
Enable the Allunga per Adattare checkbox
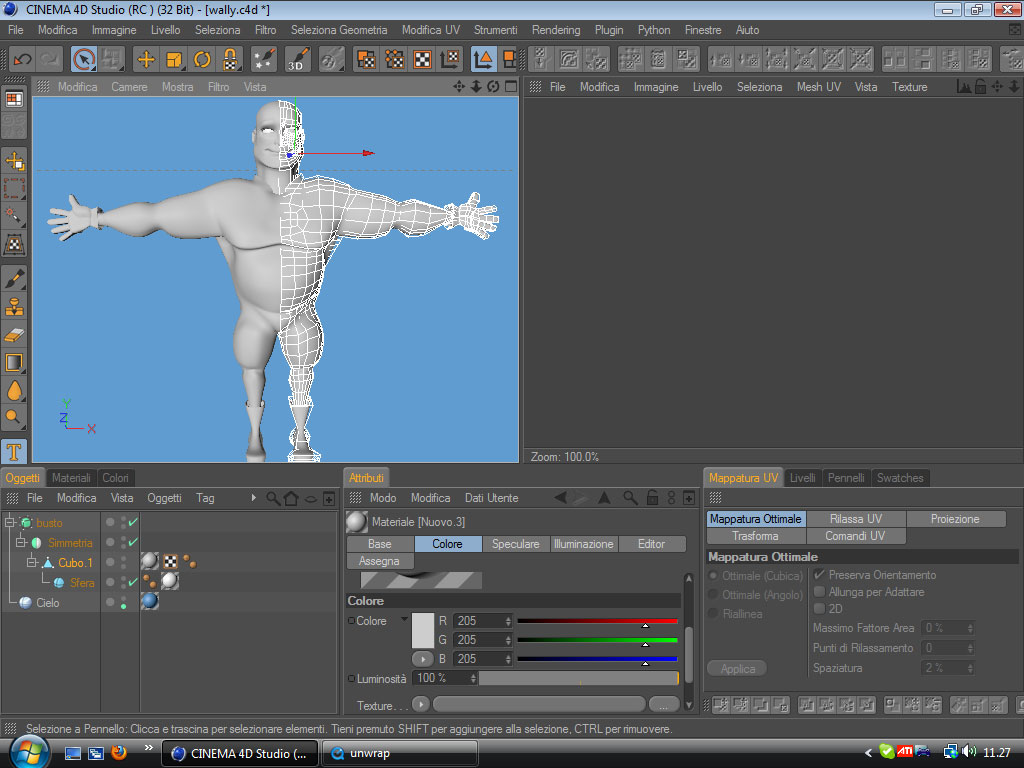820,592
